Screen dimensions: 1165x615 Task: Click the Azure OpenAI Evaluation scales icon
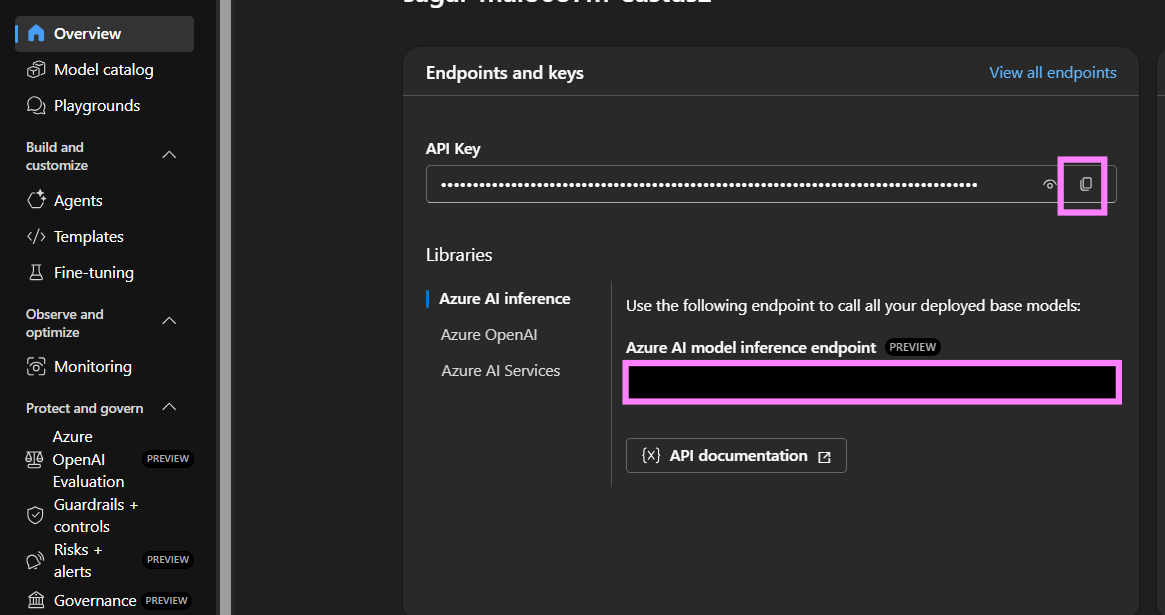pyautogui.click(x=34, y=459)
